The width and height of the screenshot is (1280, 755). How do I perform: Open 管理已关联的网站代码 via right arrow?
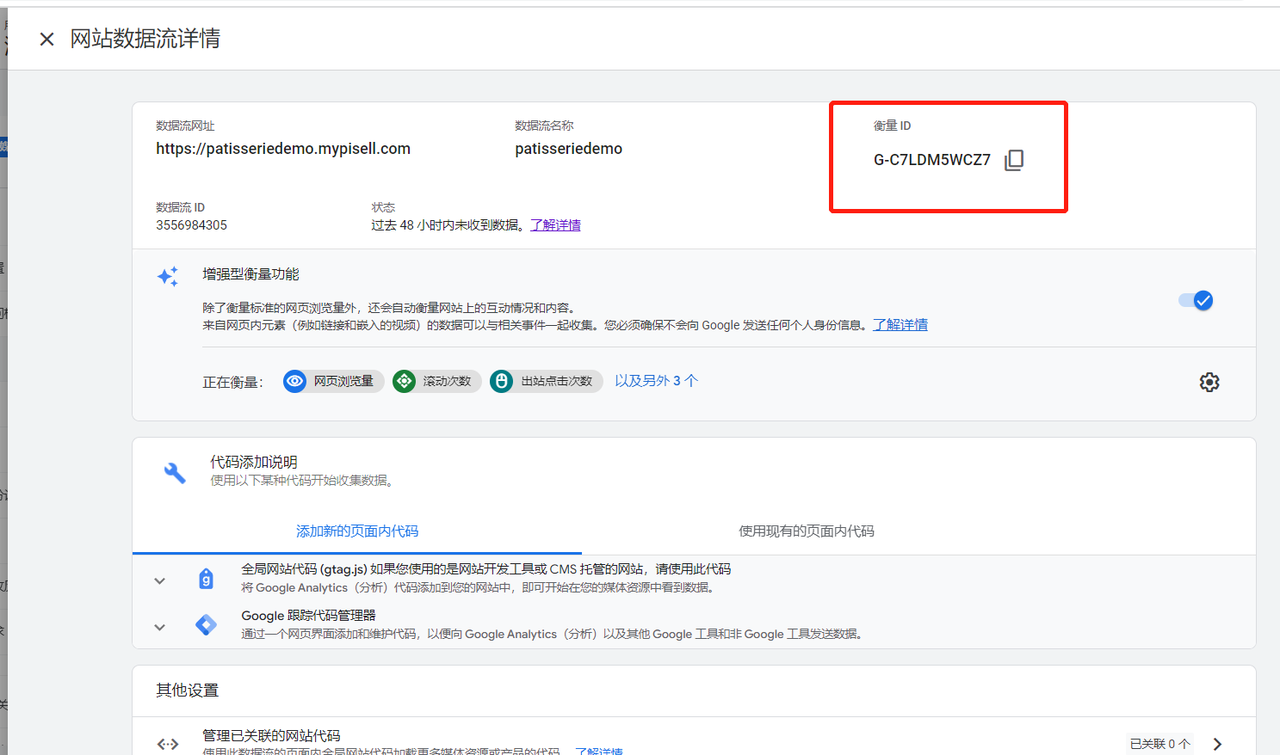click(x=1217, y=744)
